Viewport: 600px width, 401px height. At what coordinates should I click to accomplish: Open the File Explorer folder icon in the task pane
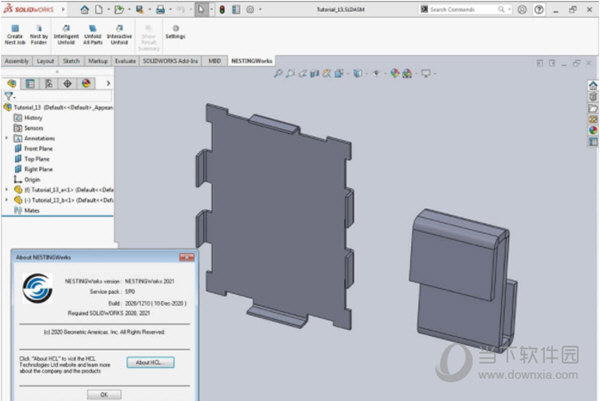coord(593,109)
